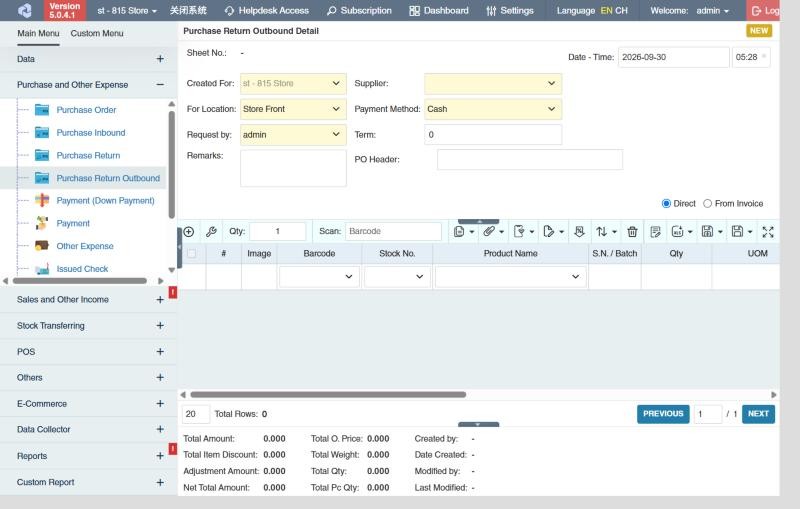Select the Direct radio button
800x509 pixels.
[x=666, y=203]
